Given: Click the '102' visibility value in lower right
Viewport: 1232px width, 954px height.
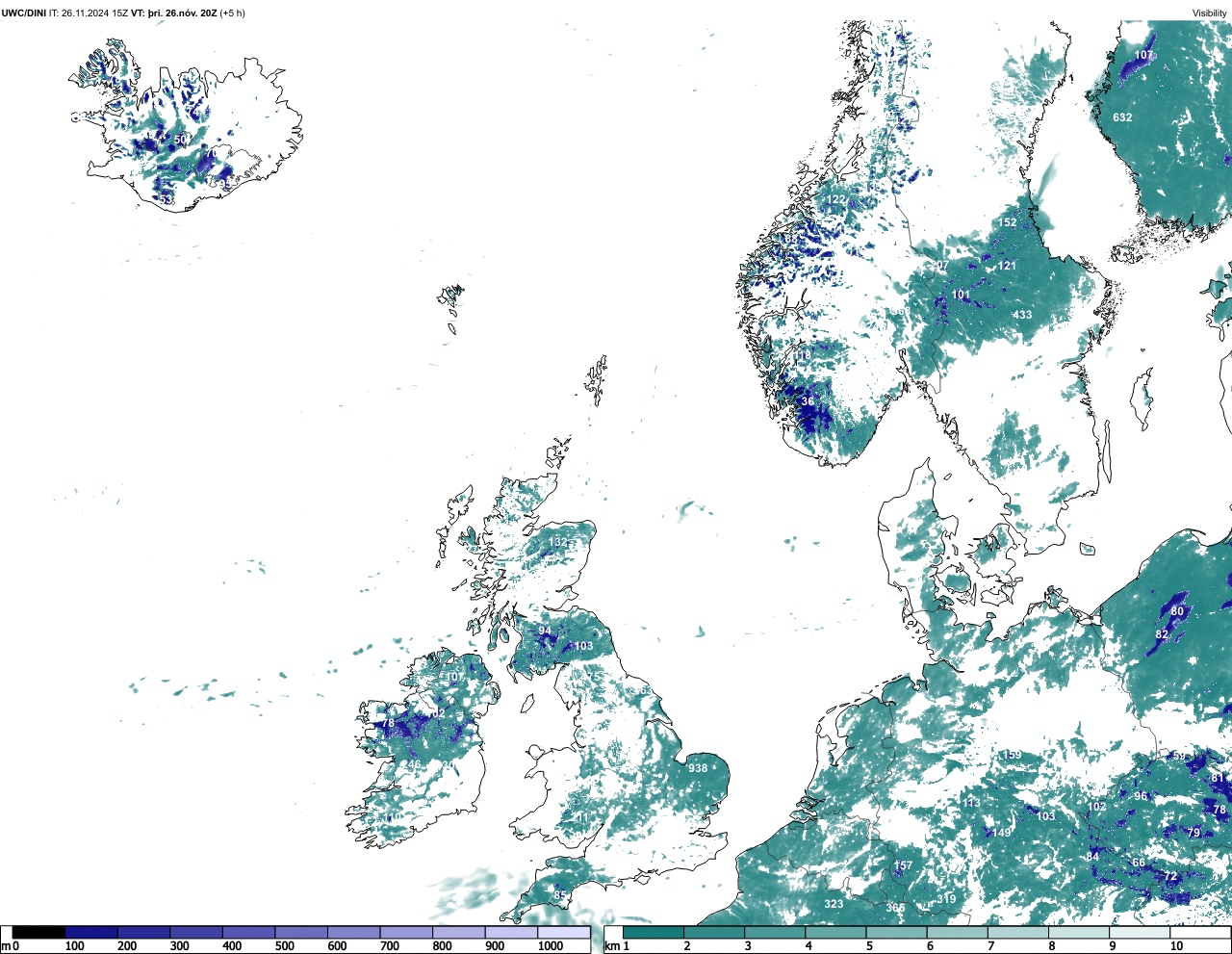Looking at the screenshot, I should pos(1096,807).
